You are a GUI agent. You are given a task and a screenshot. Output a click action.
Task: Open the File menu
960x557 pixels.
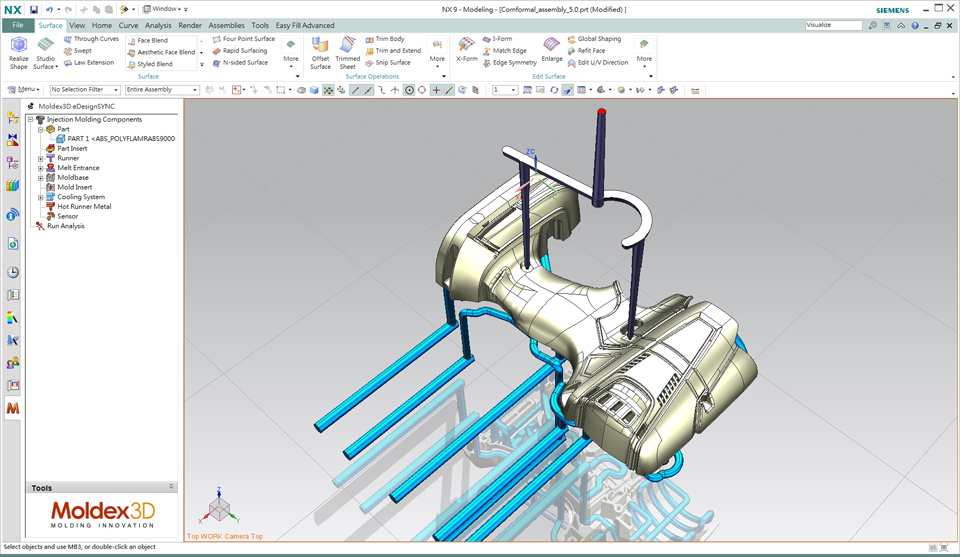click(x=17, y=25)
